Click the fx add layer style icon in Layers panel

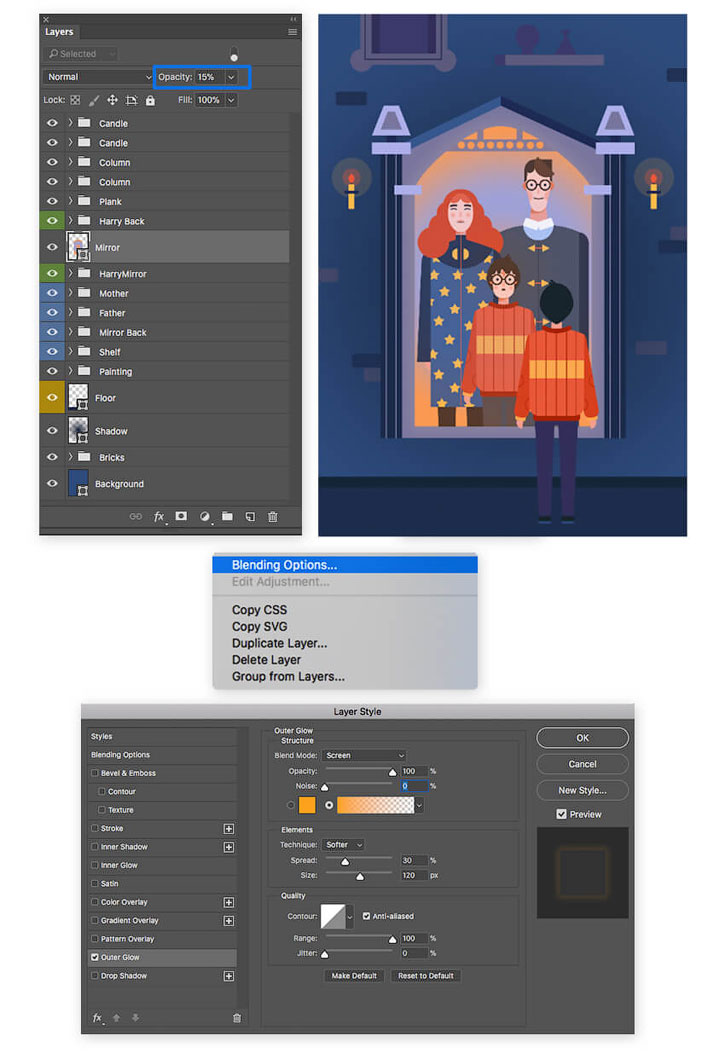click(159, 517)
